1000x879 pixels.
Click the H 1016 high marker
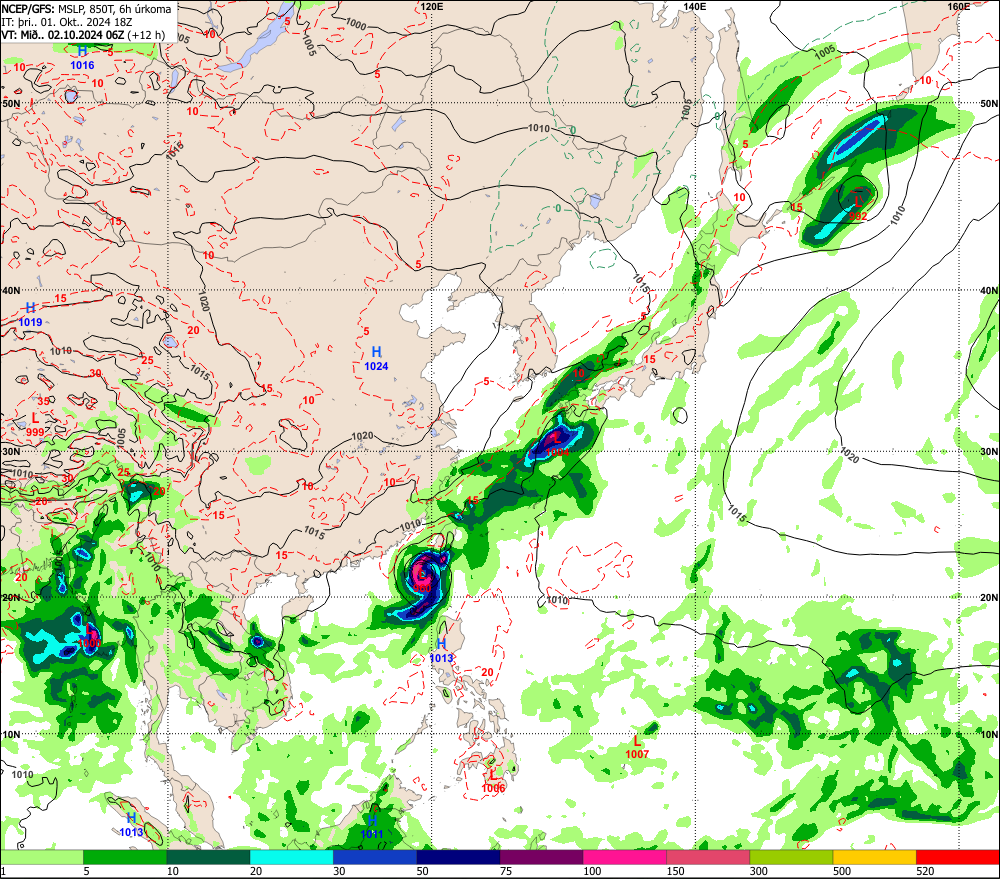point(82,57)
